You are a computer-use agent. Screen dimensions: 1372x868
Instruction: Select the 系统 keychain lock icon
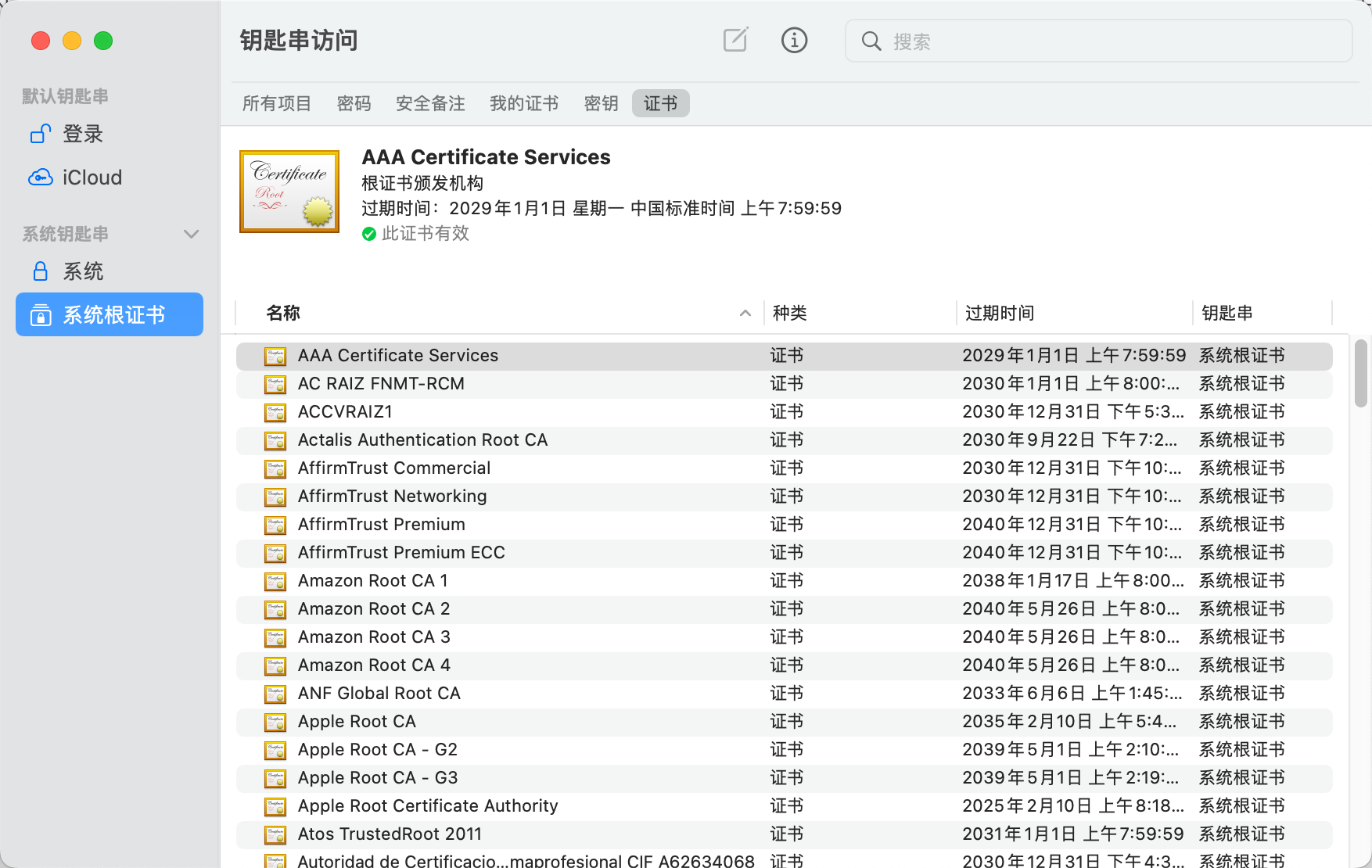pyautogui.click(x=41, y=271)
